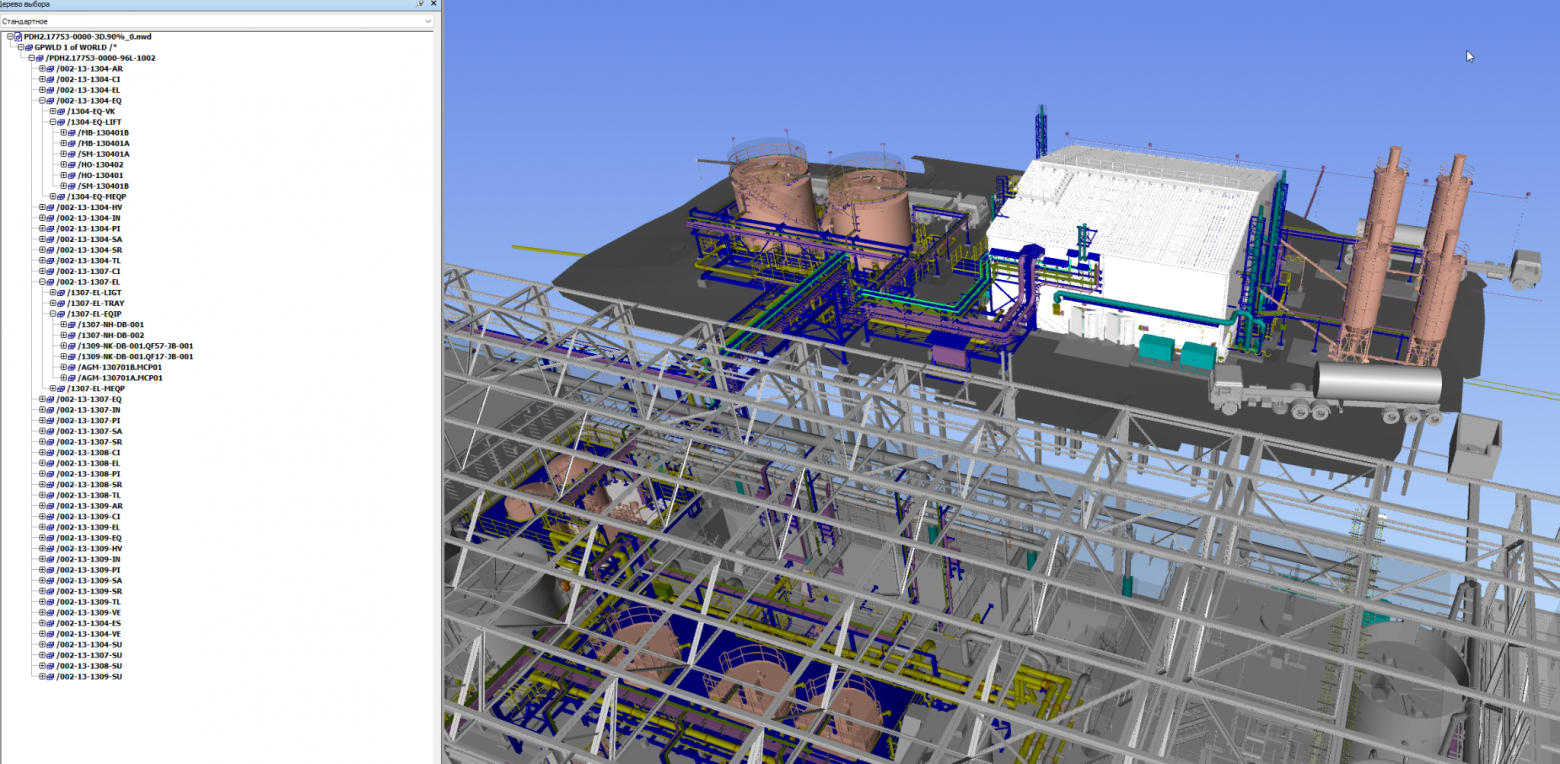1560x764 pixels.
Task: Collapse the /002-13-1304-EQ node
Action: [x=42, y=101]
